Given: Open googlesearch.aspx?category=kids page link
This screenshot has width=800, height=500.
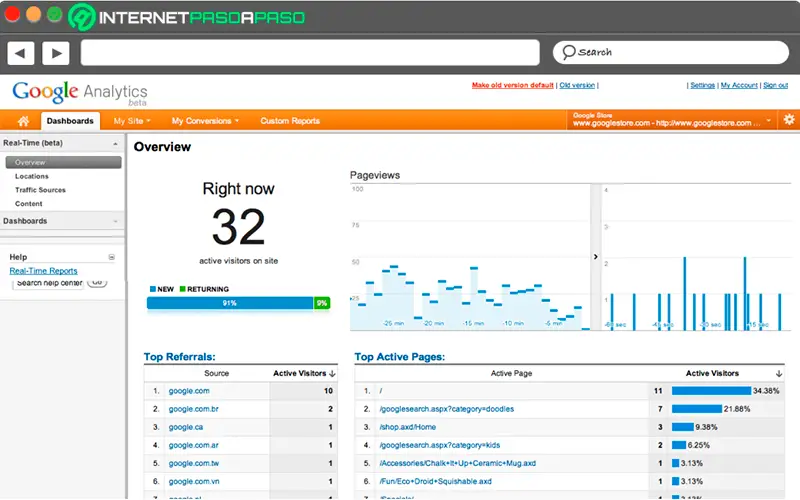Looking at the screenshot, I should [439, 445].
